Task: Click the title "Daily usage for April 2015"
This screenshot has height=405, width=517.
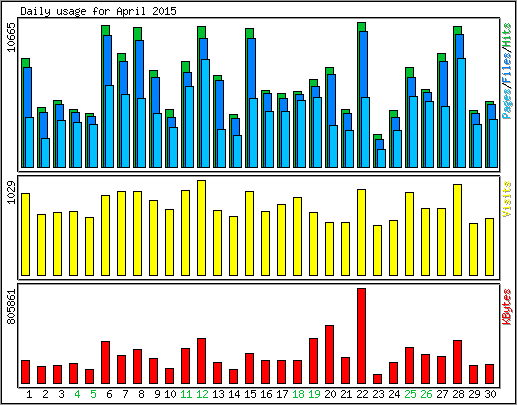Action: pyautogui.click(x=98, y=11)
